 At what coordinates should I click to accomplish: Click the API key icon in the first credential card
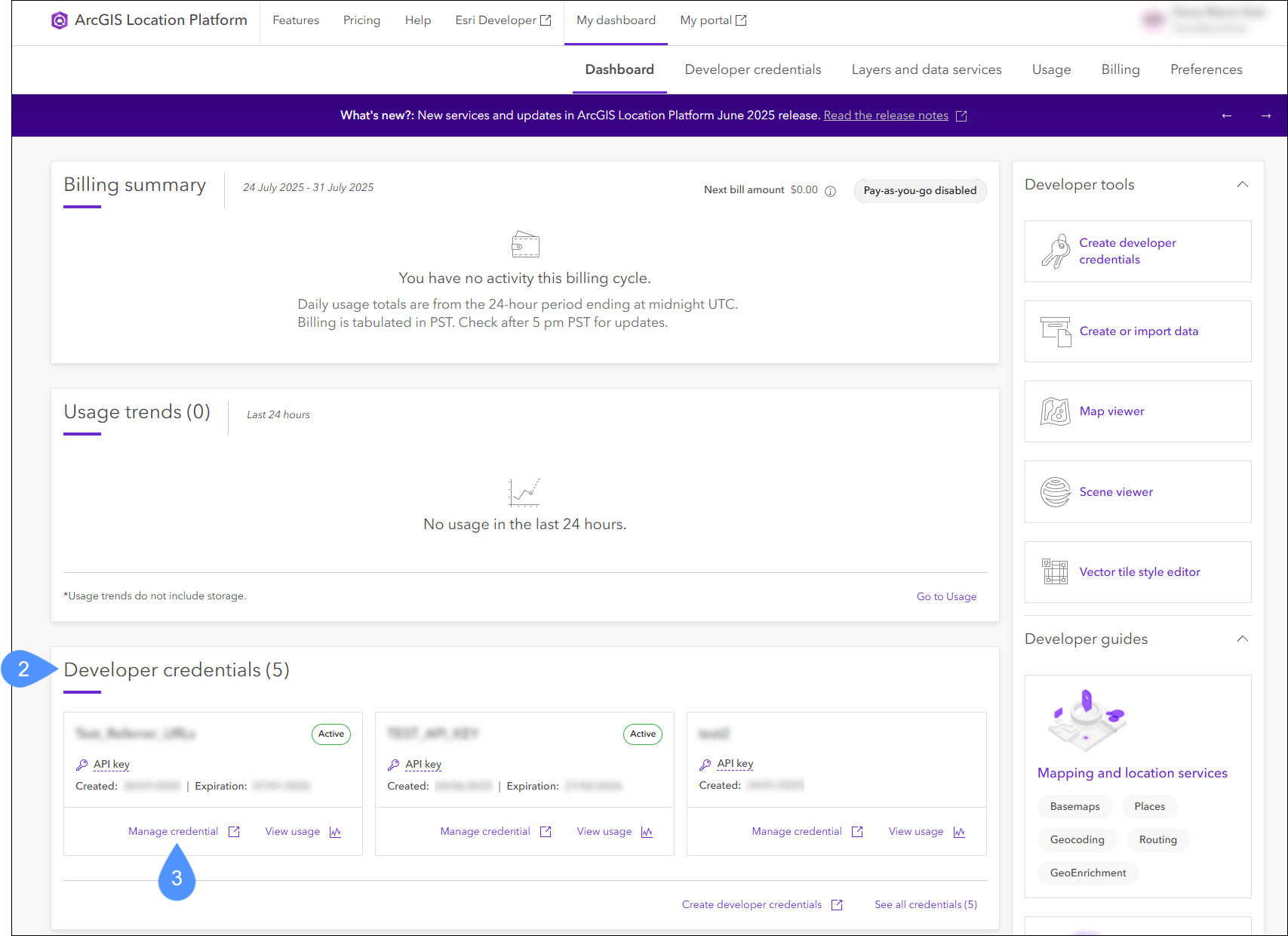click(82, 765)
